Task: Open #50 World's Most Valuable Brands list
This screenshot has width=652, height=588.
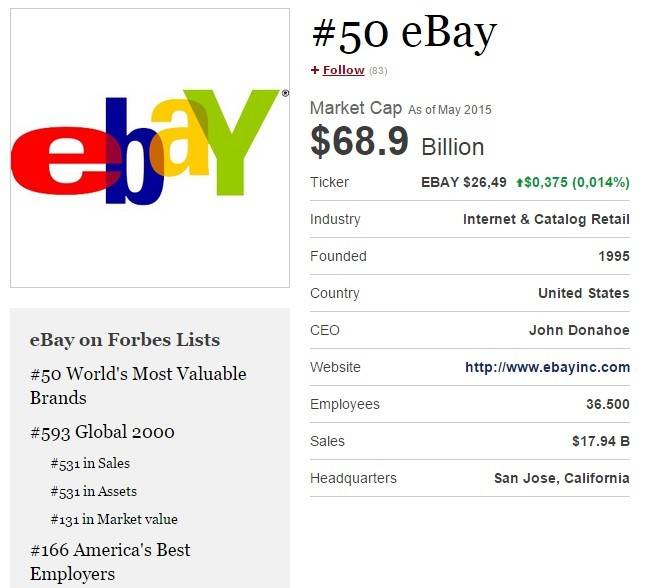Action: click(x=138, y=385)
